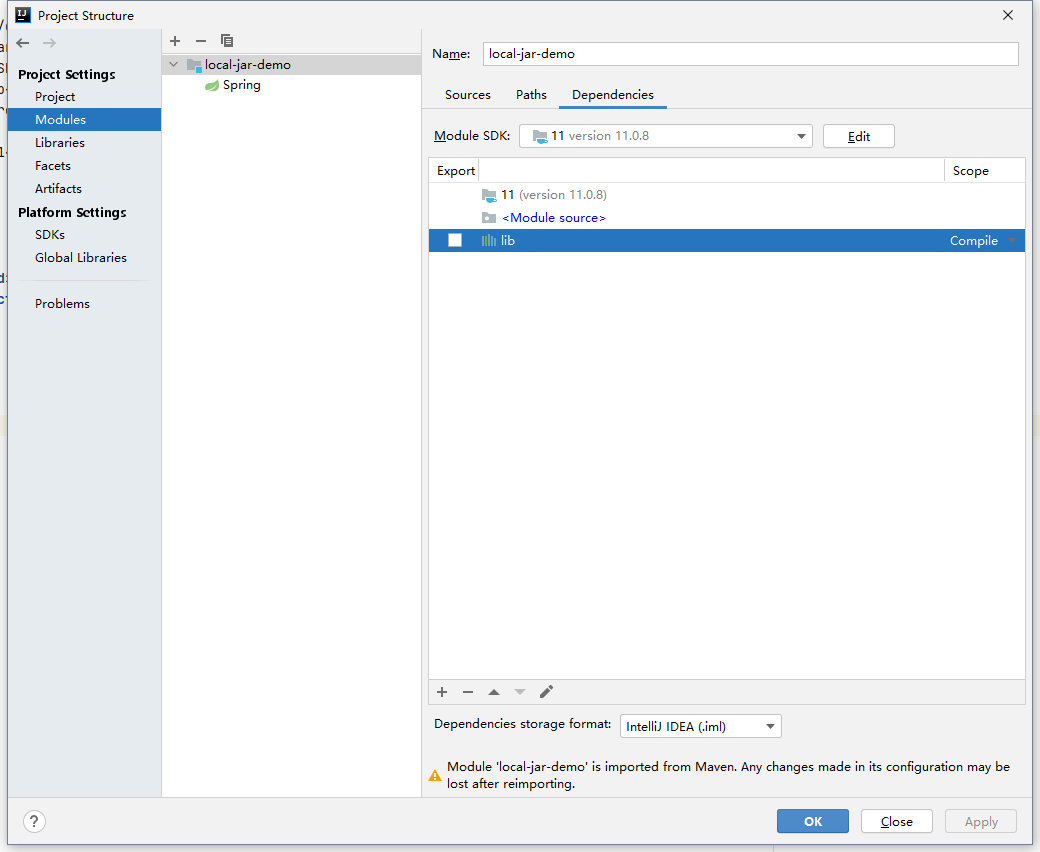Viewport: 1040px width, 852px height.
Task: Click the copy module icon
Action: point(227,41)
